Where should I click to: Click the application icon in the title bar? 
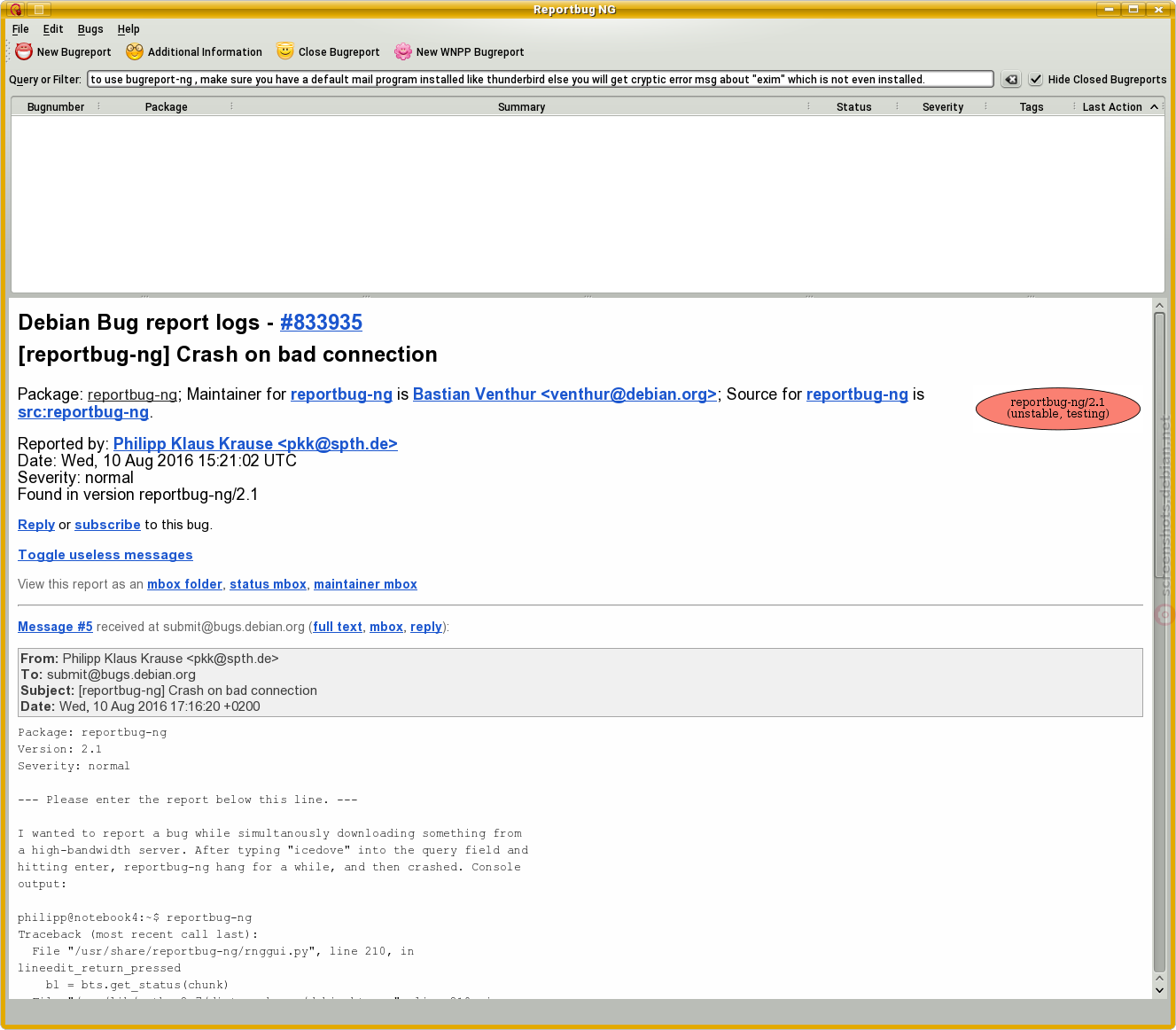pos(16,9)
